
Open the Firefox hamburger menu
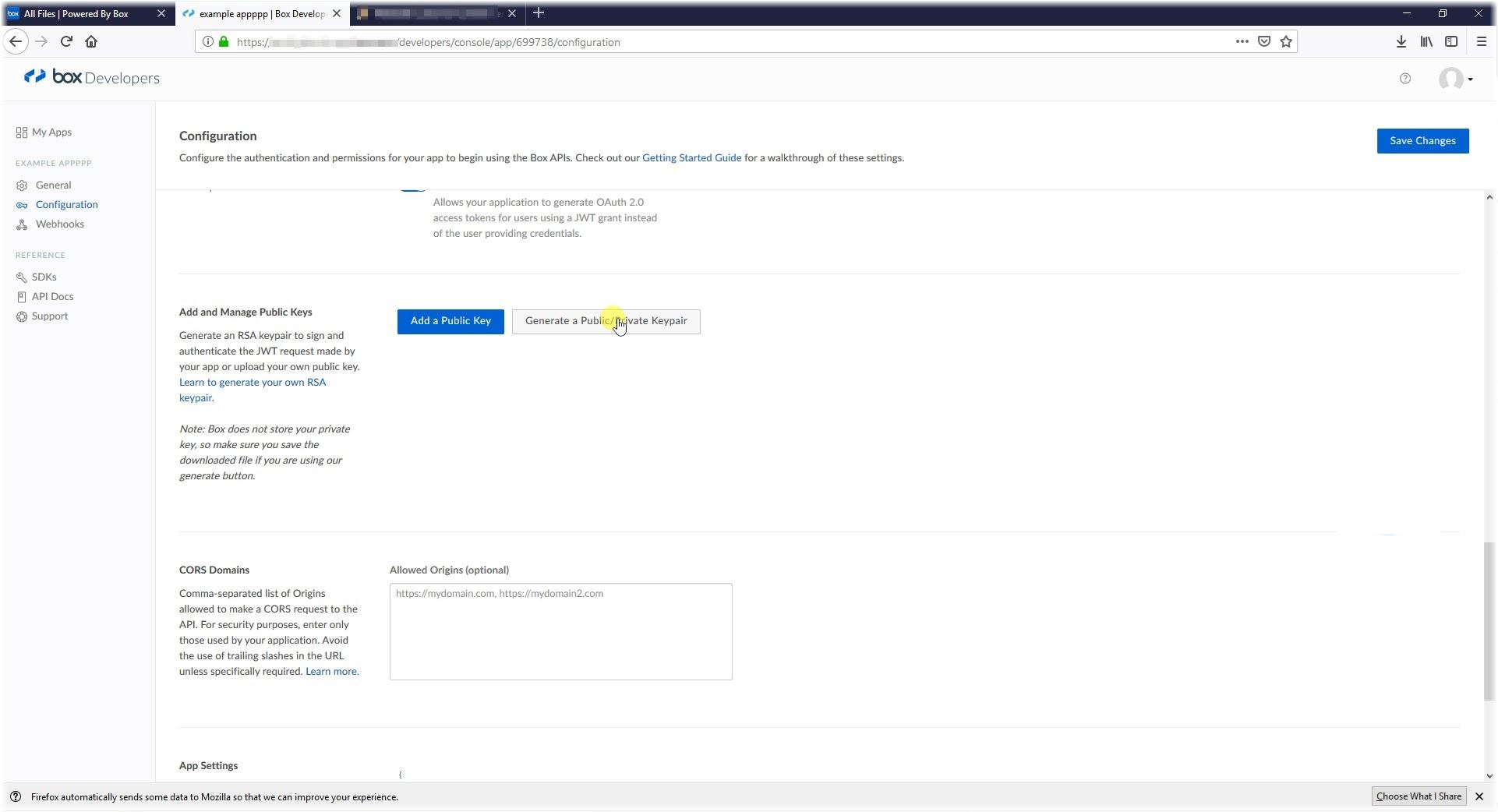pyautogui.click(x=1481, y=42)
